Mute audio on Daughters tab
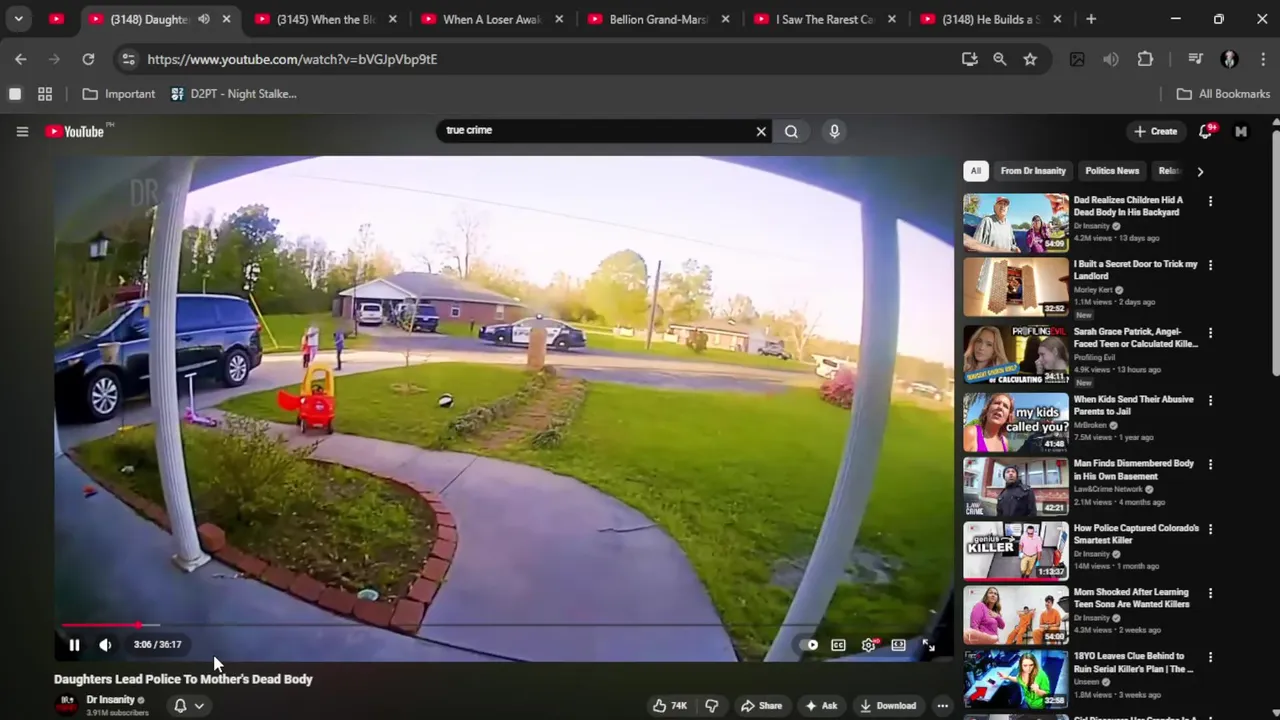Viewport: 1280px width, 720px height. (x=204, y=19)
